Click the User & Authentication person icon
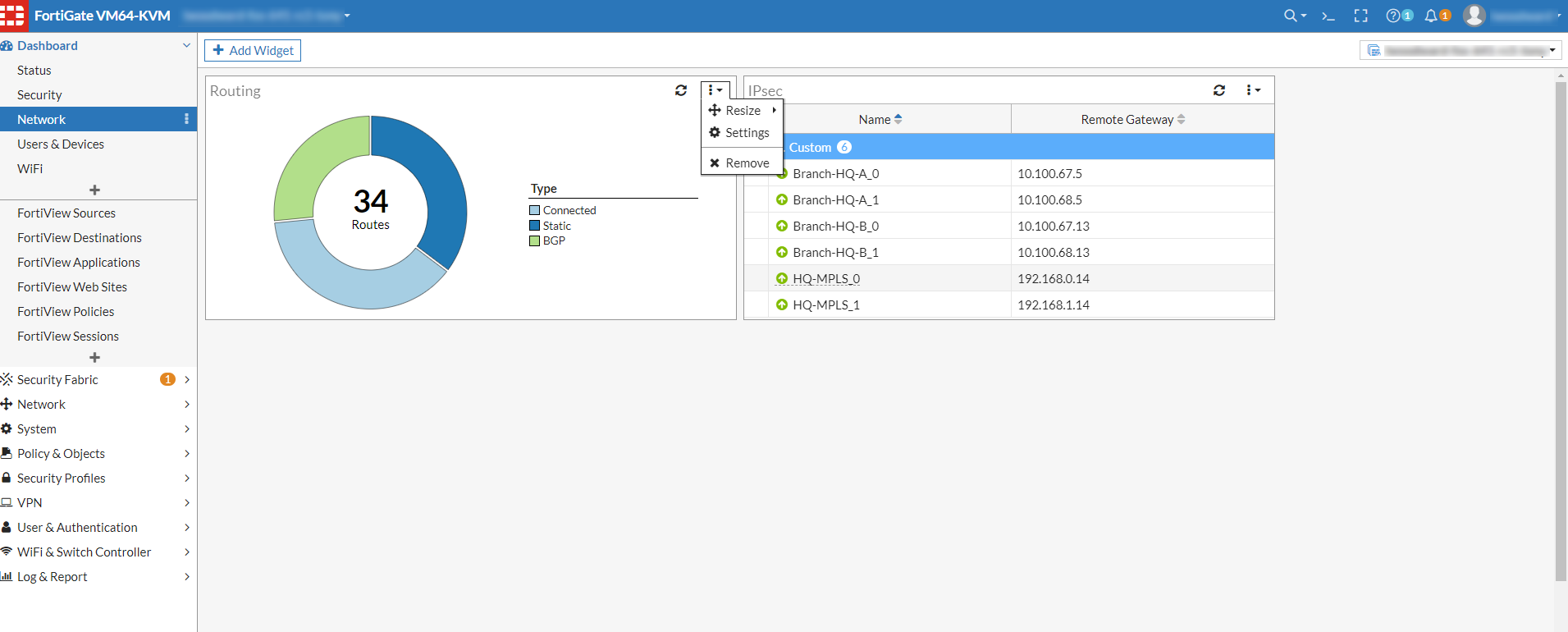The image size is (1568, 632). click(x=7, y=527)
